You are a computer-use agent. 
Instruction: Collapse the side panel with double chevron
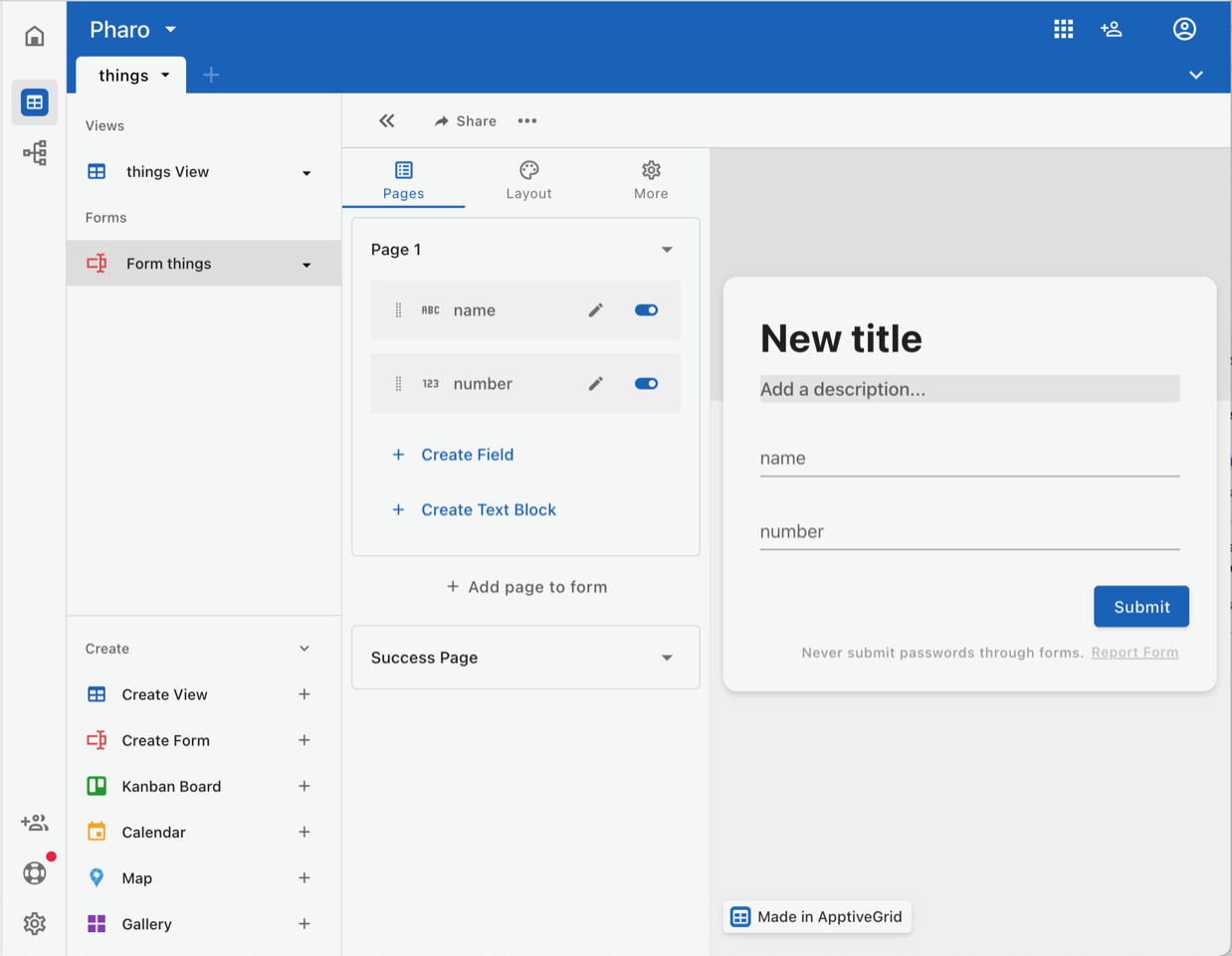387,121
